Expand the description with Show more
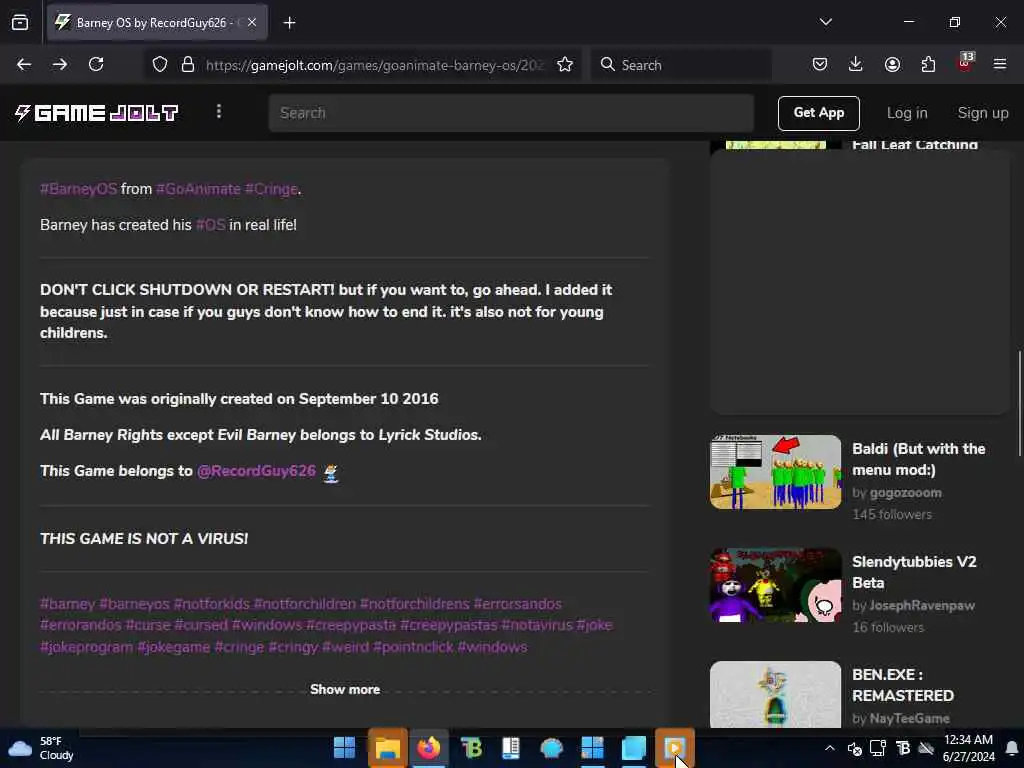Image resolution: width=1024 pixels, height=768 pixels. tap(345, 690)
